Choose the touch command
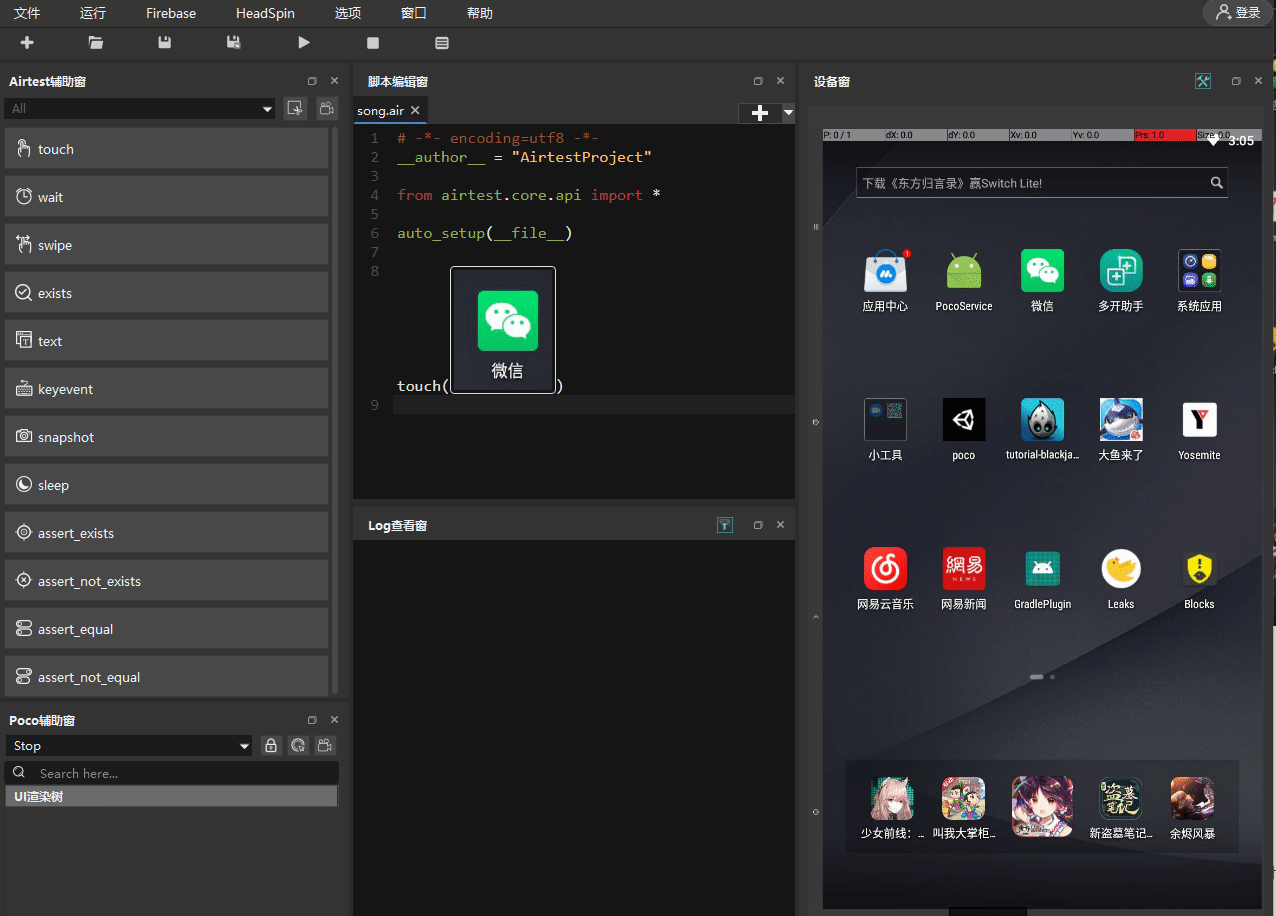The height and width of the screenshot is (916, 1276). click(x=167, y=149)
